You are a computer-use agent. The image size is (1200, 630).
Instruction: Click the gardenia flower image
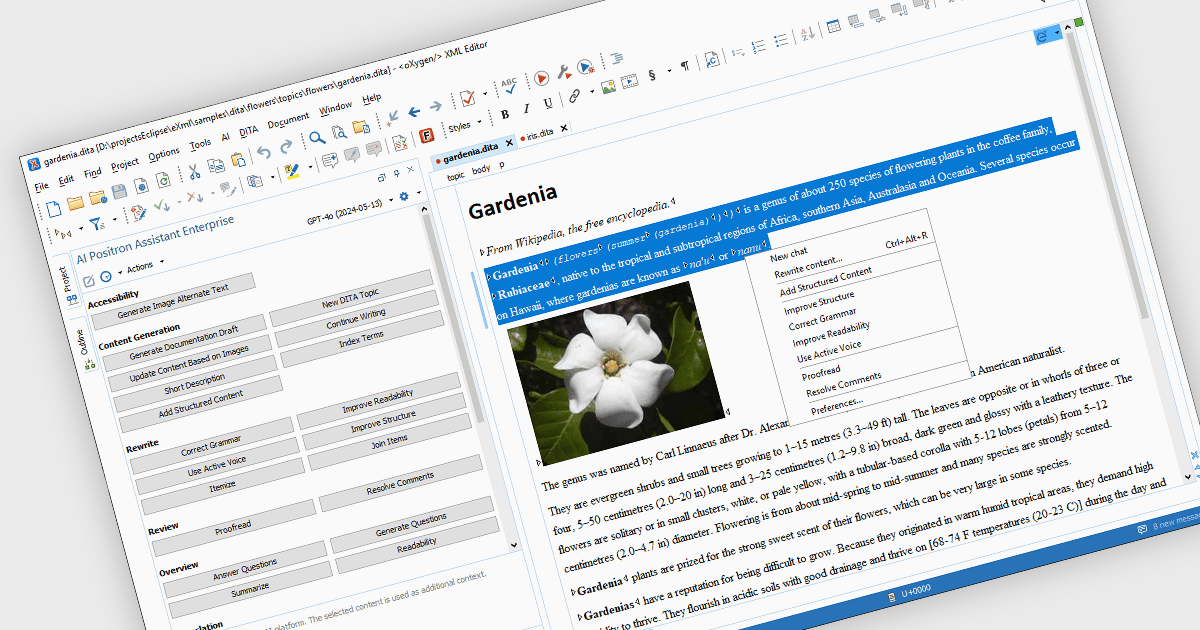point(614,374)
